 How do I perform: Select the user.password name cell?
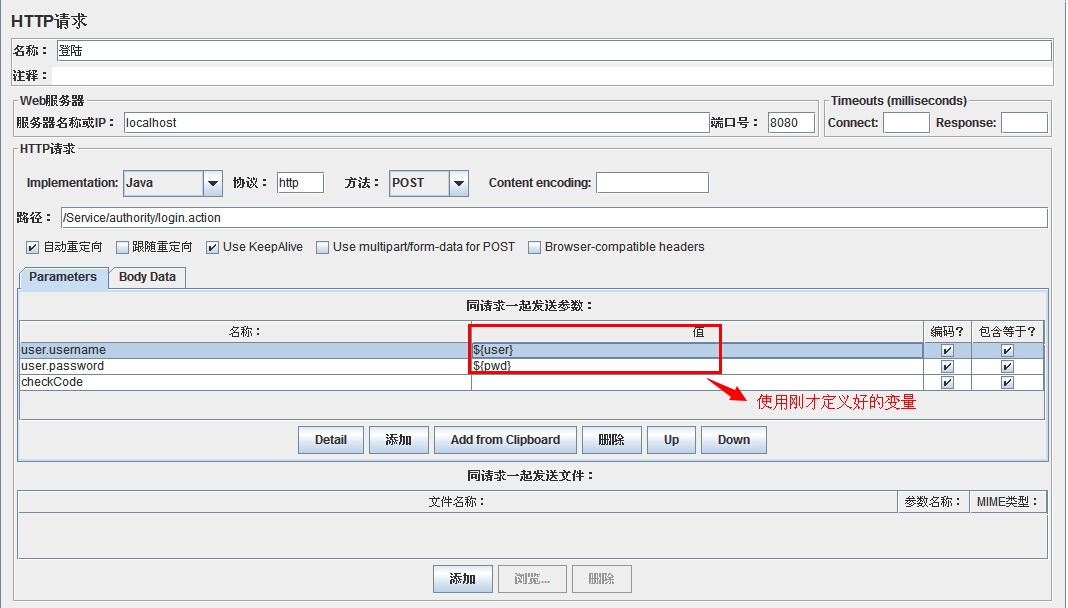[x=245, y=366]
